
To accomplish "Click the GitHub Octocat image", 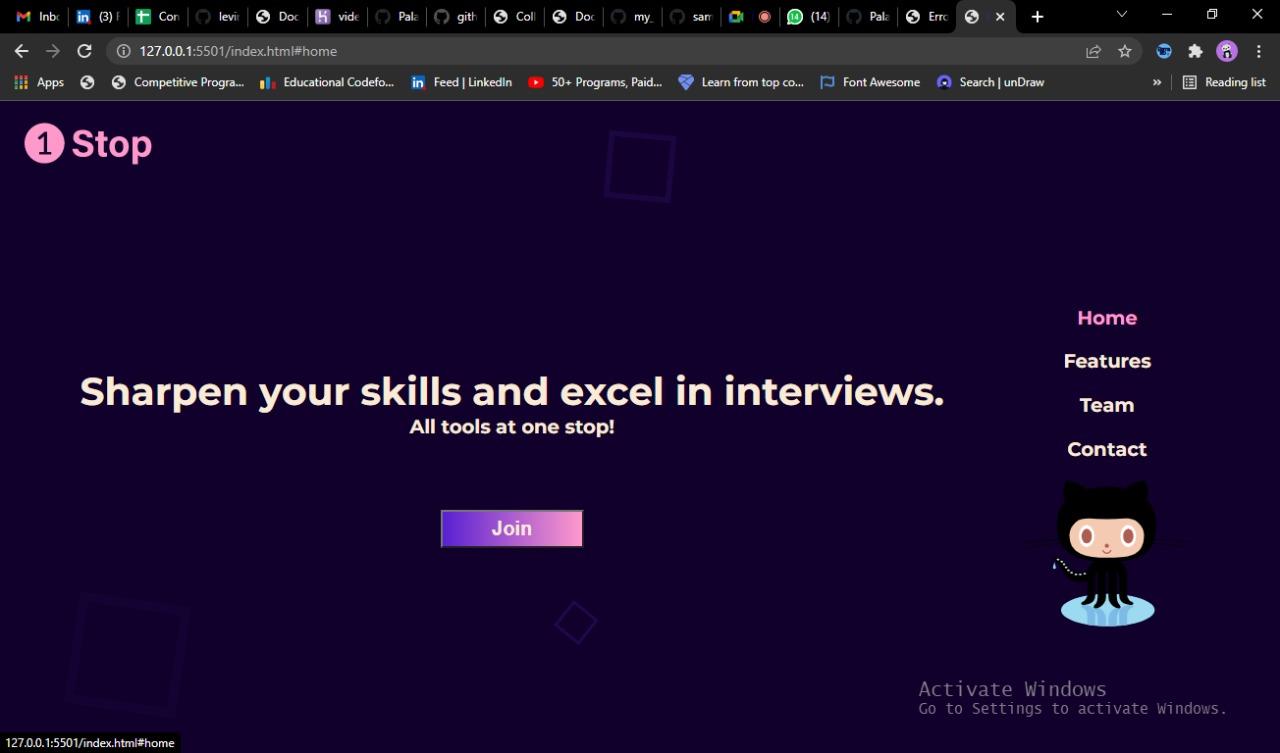I will (1107, 553).
